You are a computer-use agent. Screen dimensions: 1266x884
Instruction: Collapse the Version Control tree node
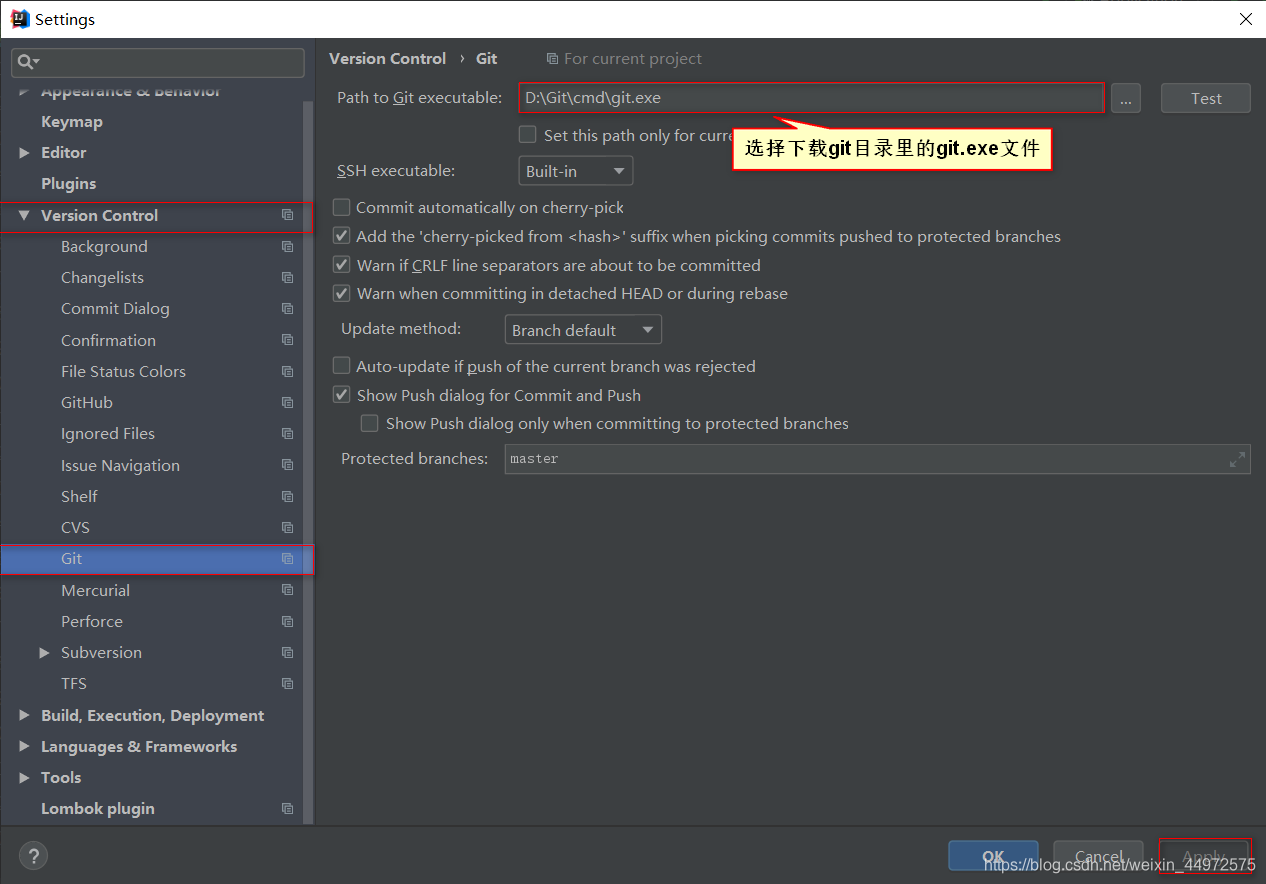(x=24, y=215)
